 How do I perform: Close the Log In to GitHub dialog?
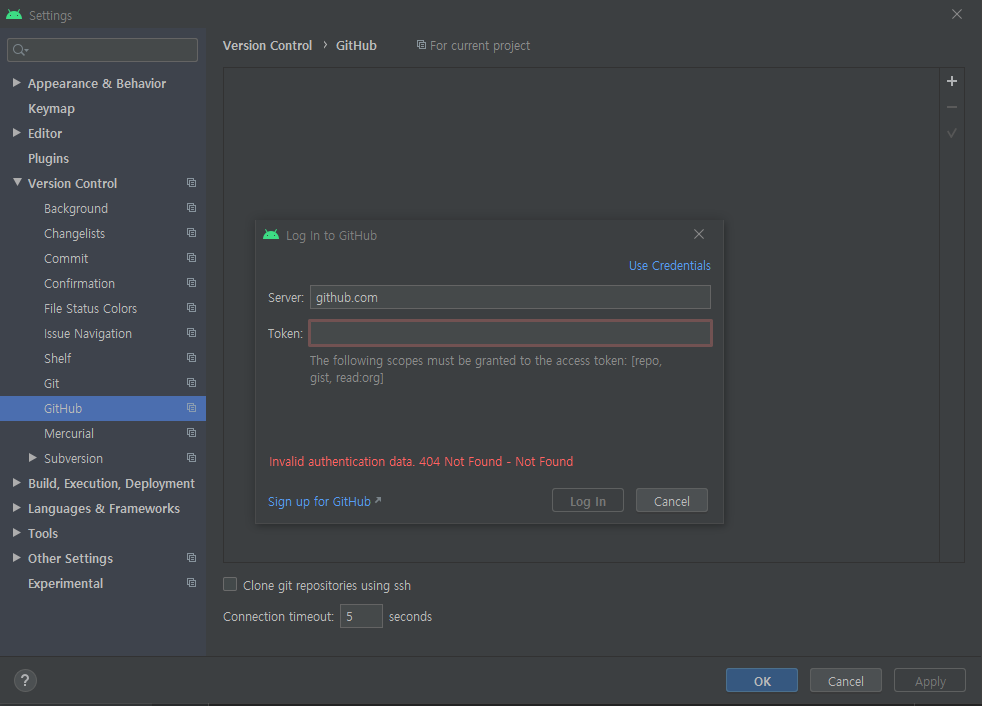(699, 234)
